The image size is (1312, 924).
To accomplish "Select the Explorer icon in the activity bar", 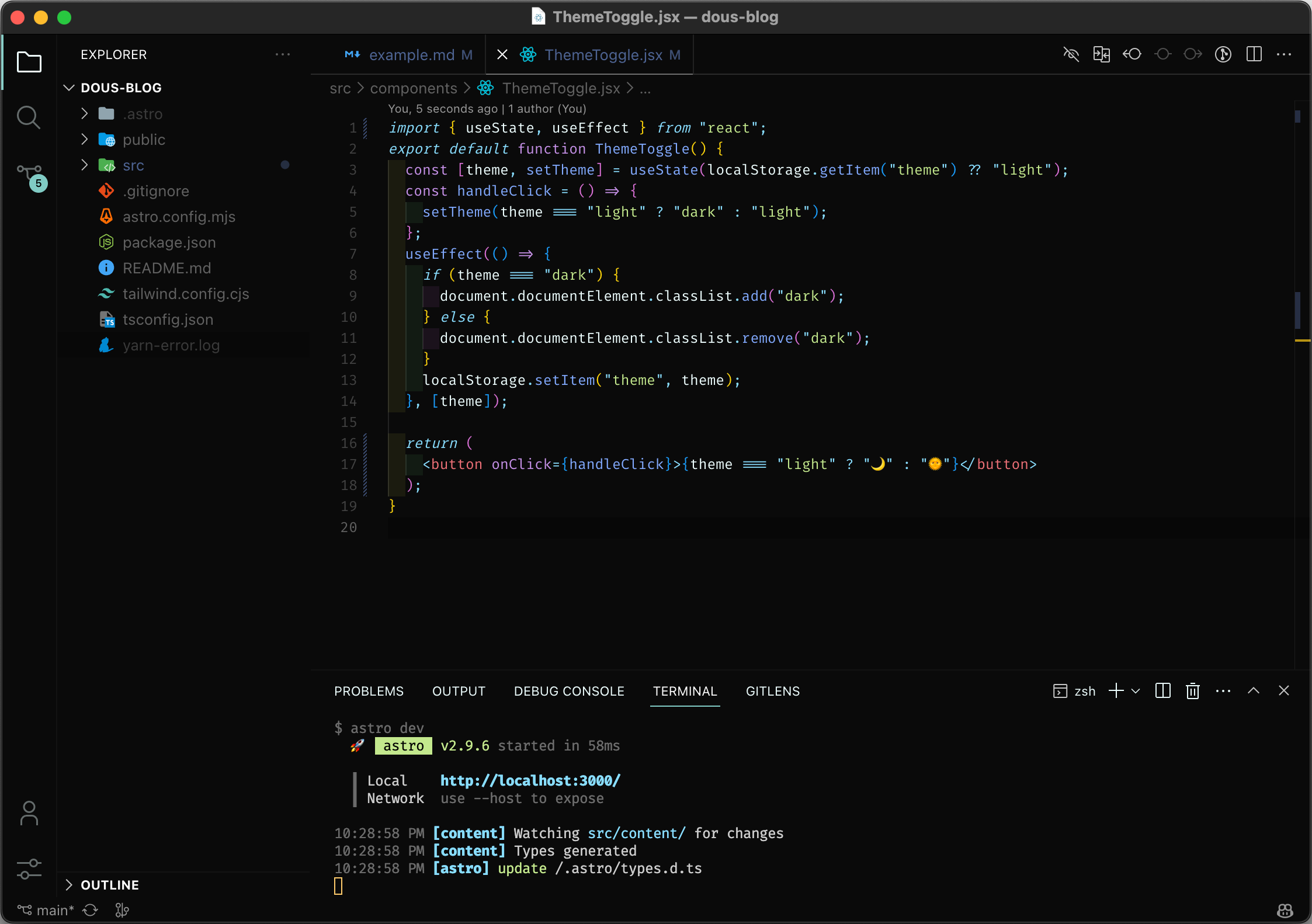I will tap(29, 62).
